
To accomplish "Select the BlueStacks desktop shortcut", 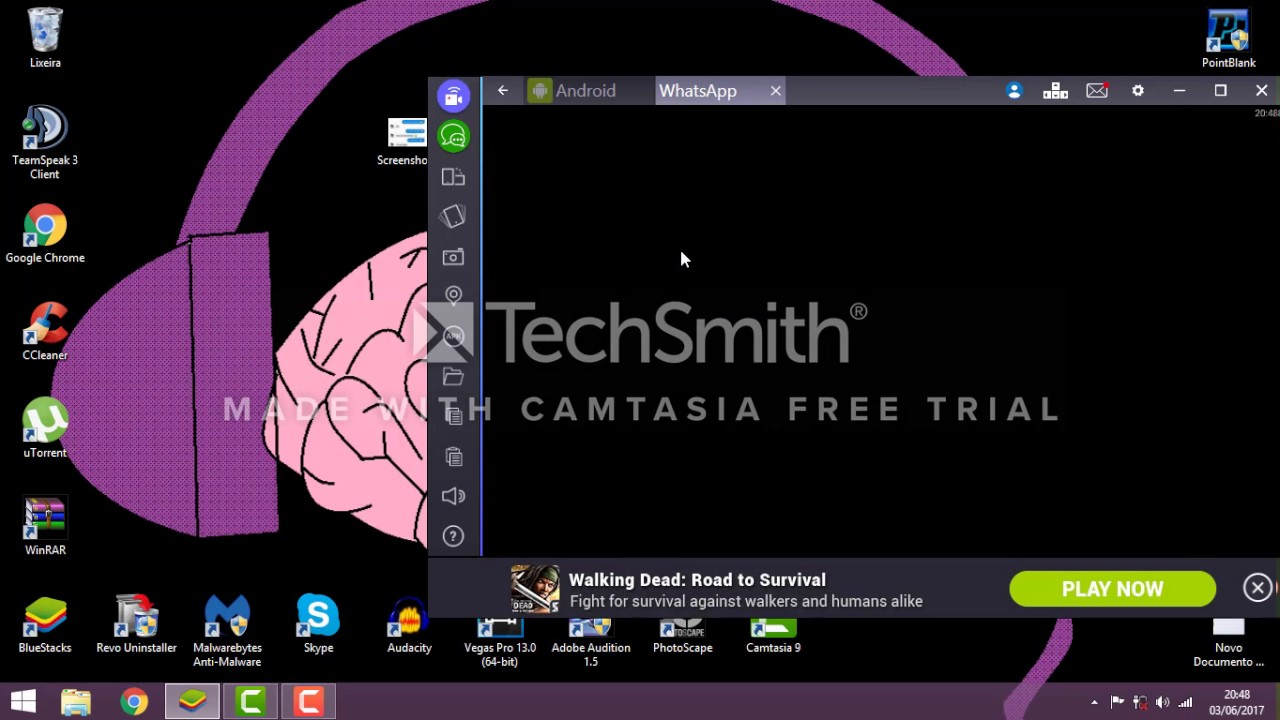I will pos(45,625).
